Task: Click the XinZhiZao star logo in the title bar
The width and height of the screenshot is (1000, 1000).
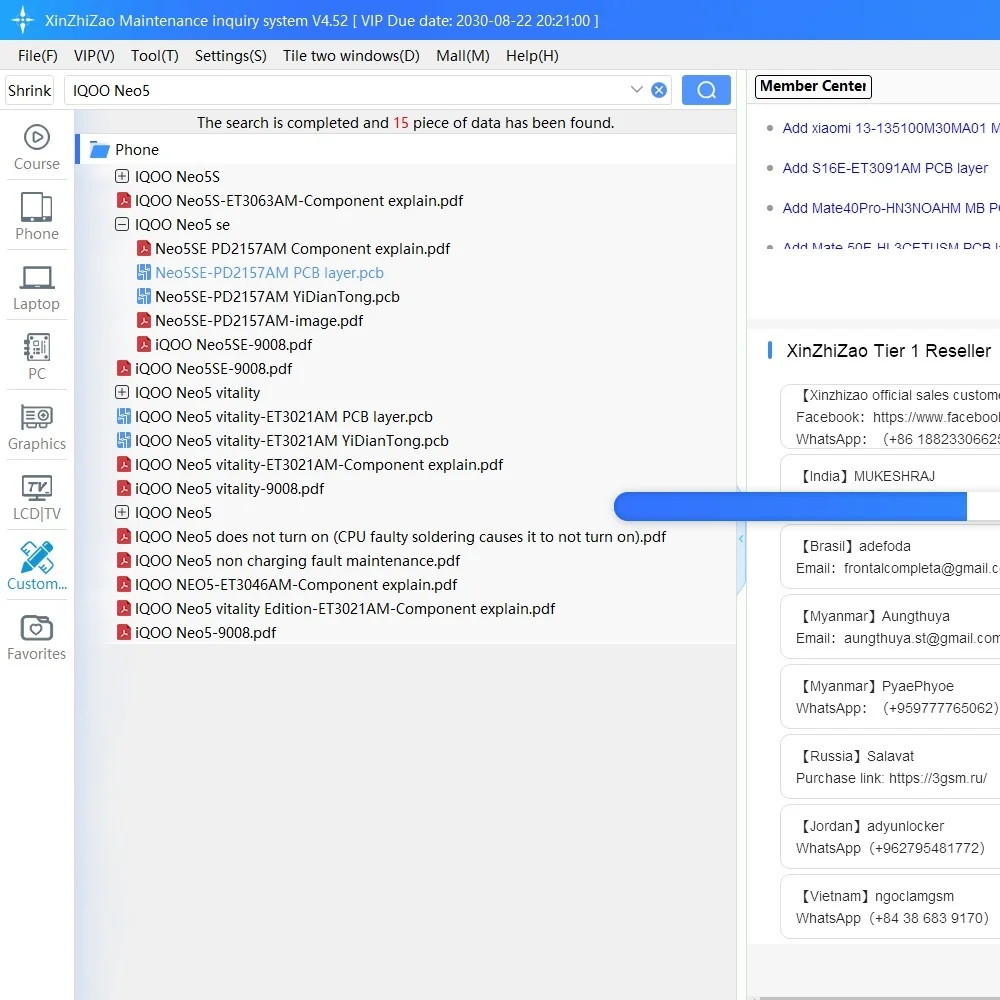Action: point(22,20)
